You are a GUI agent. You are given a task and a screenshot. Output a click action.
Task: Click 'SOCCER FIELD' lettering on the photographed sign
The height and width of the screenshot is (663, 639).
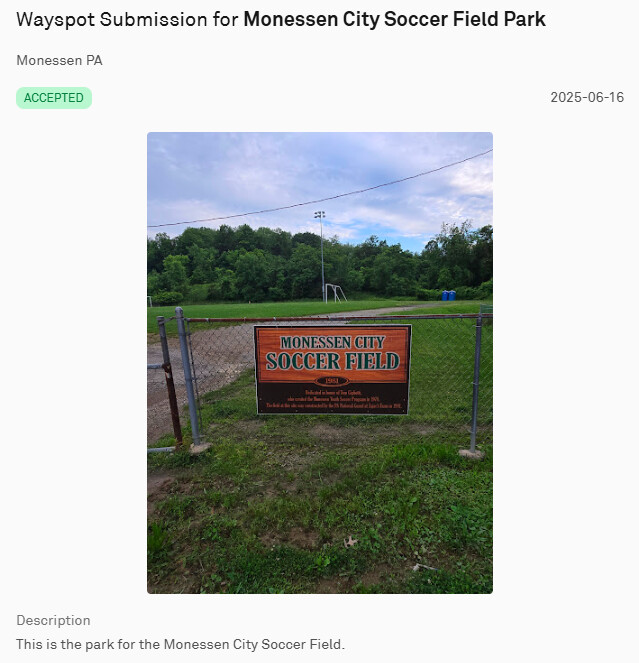coord(332,361)
